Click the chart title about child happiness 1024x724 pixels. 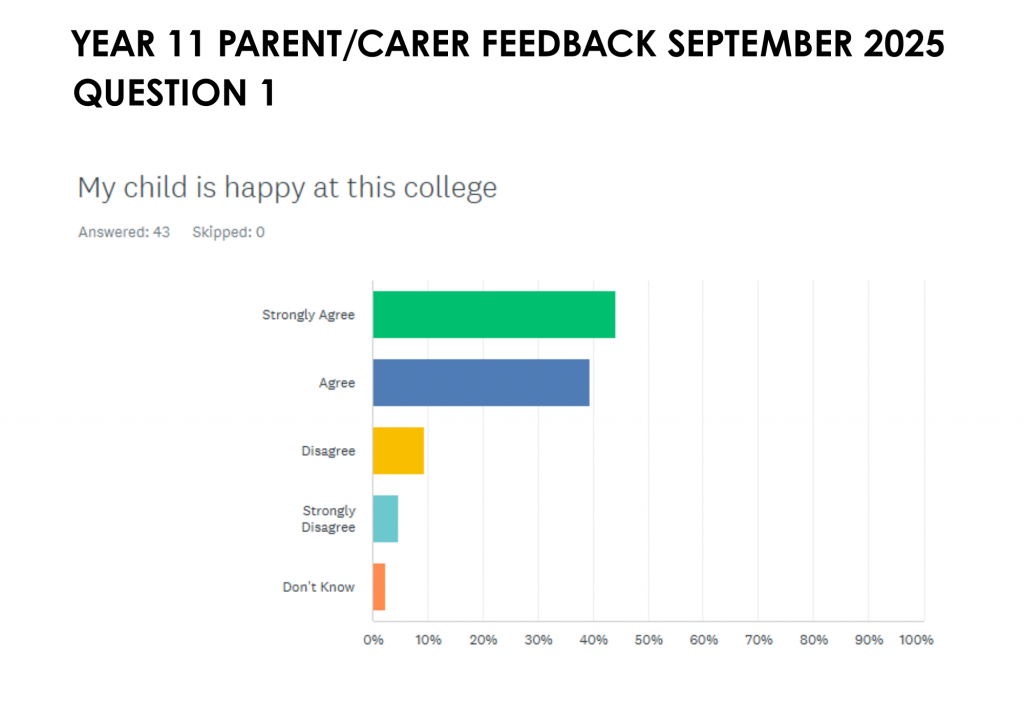click(x=287, y=187)
